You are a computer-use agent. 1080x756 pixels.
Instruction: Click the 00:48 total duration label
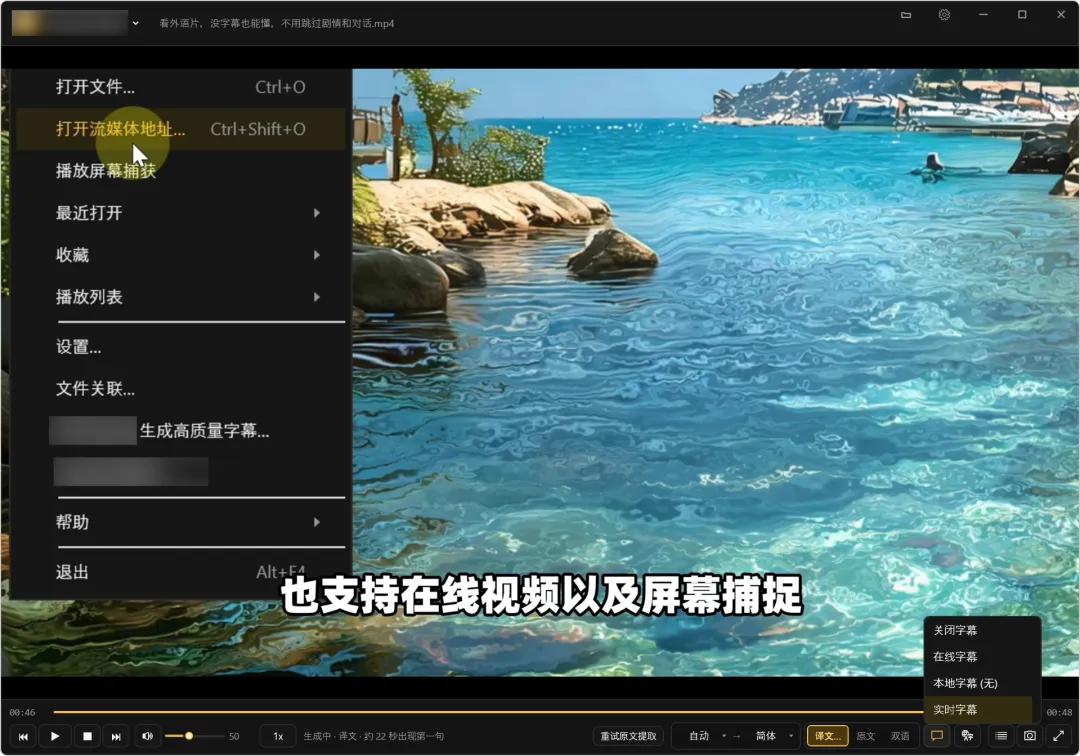pos(1059,712)
